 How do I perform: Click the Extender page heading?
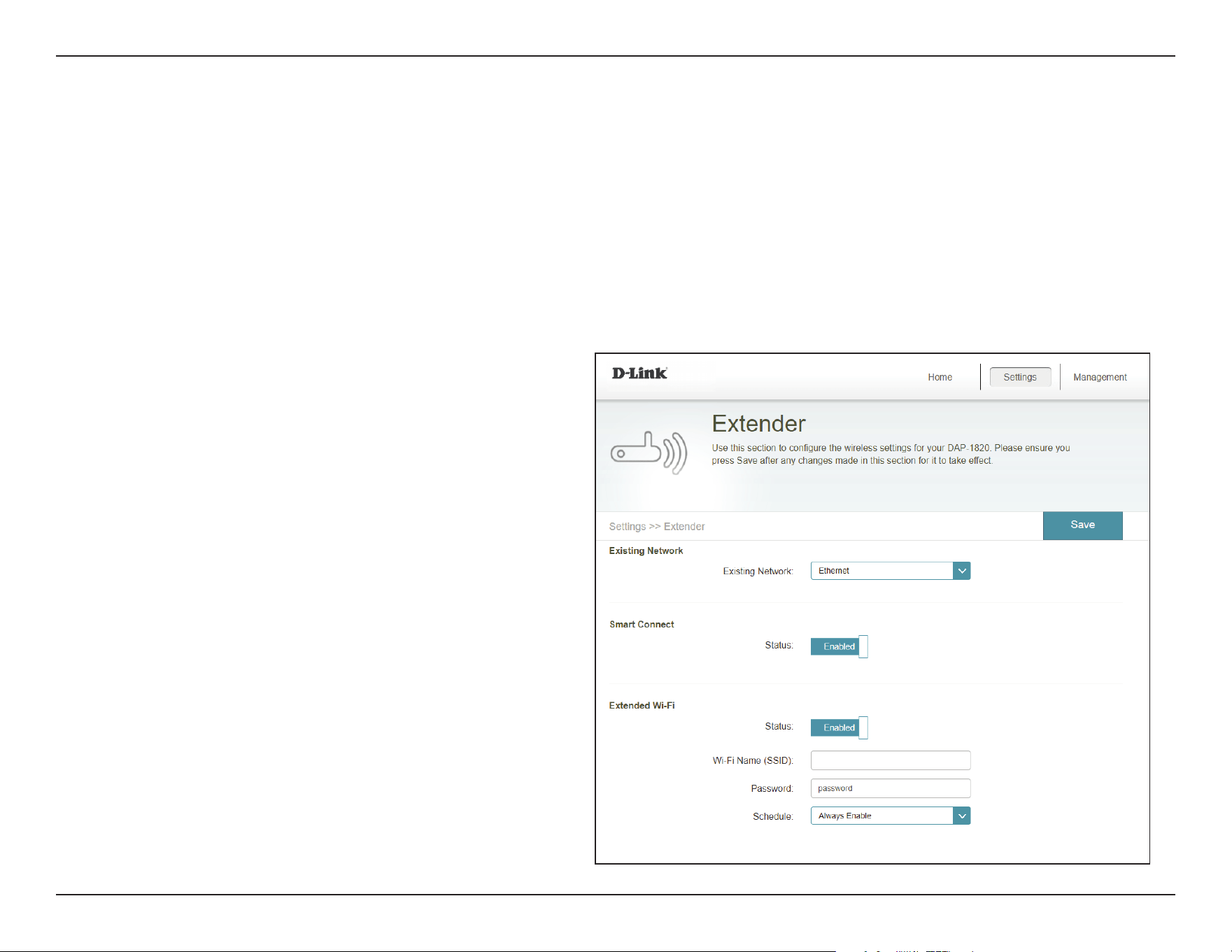tap(758, 423)
